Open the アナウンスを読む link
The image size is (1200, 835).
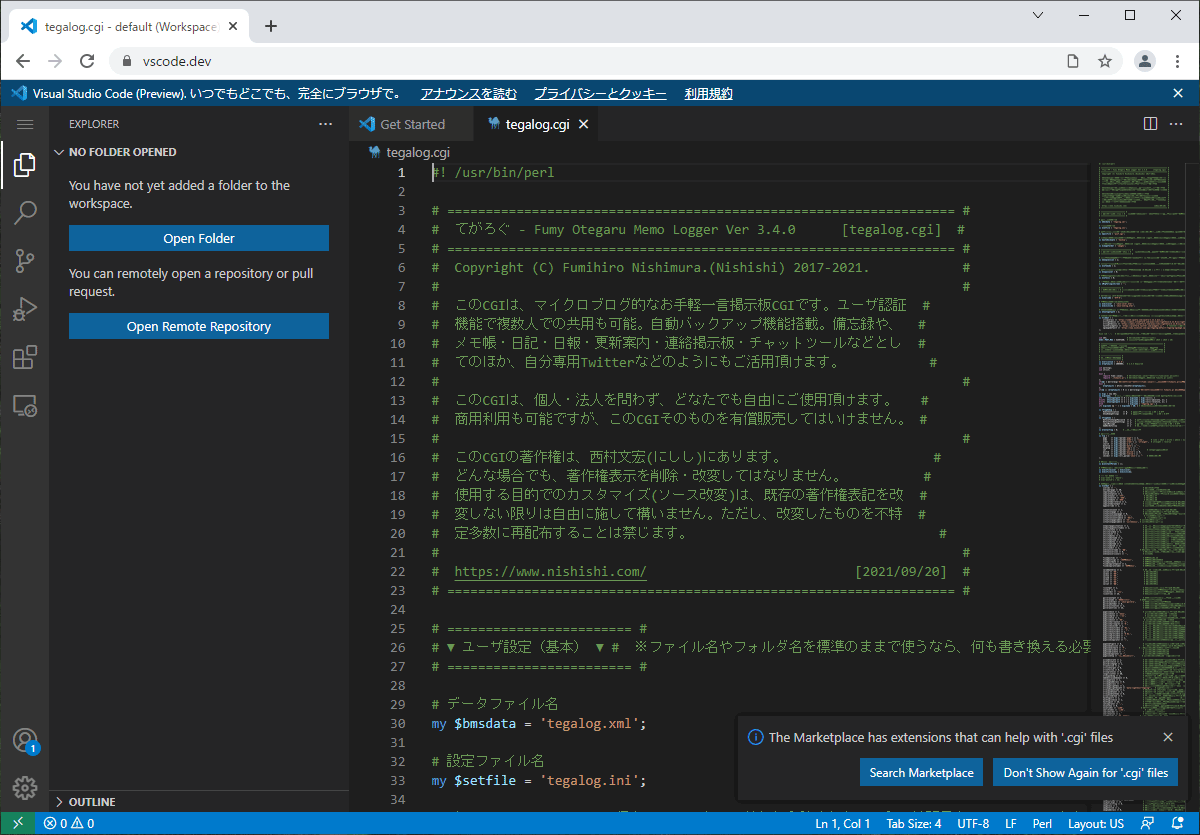point(469,93)
